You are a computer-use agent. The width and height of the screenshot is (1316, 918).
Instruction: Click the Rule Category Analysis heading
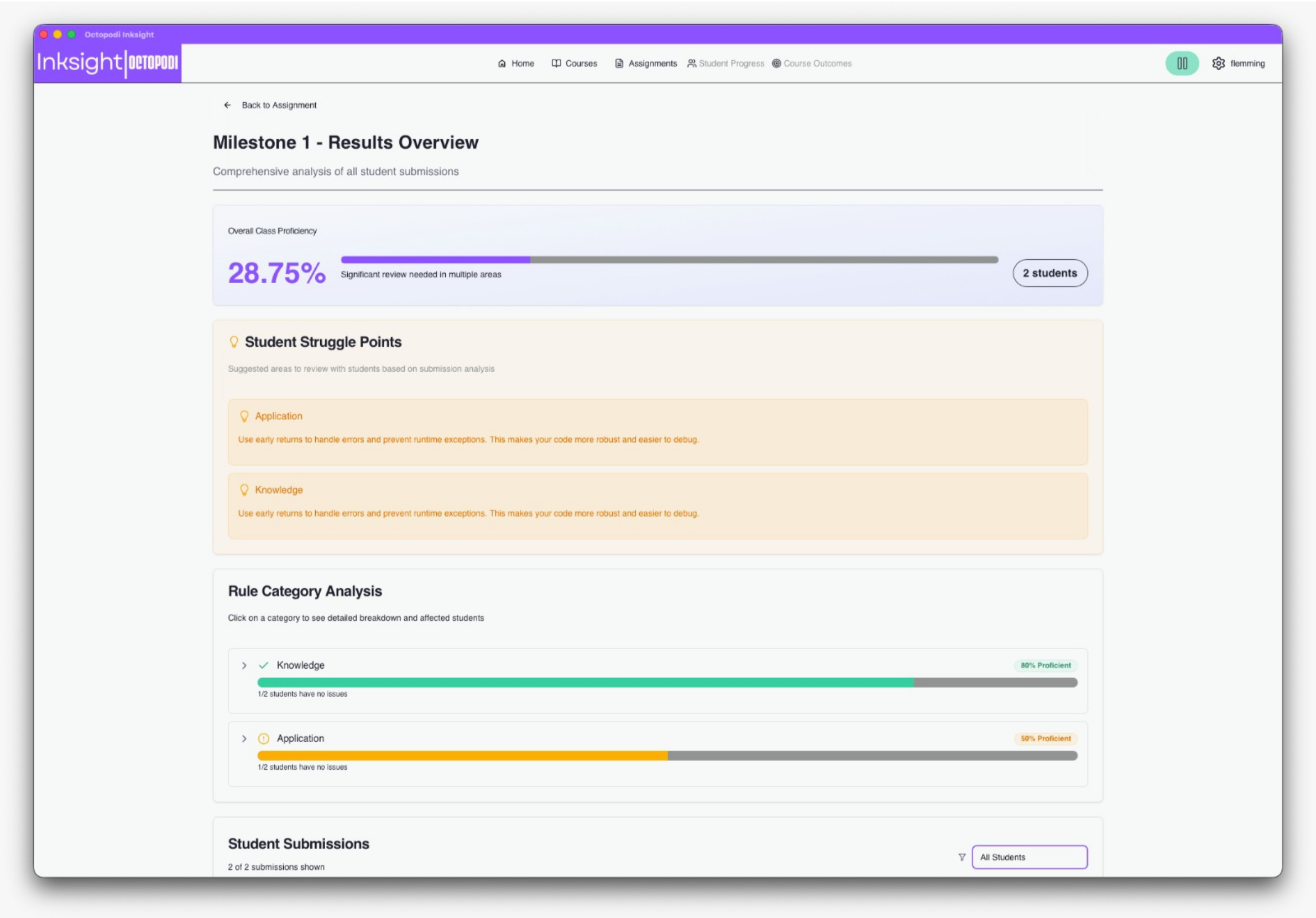tap(305, 591)
